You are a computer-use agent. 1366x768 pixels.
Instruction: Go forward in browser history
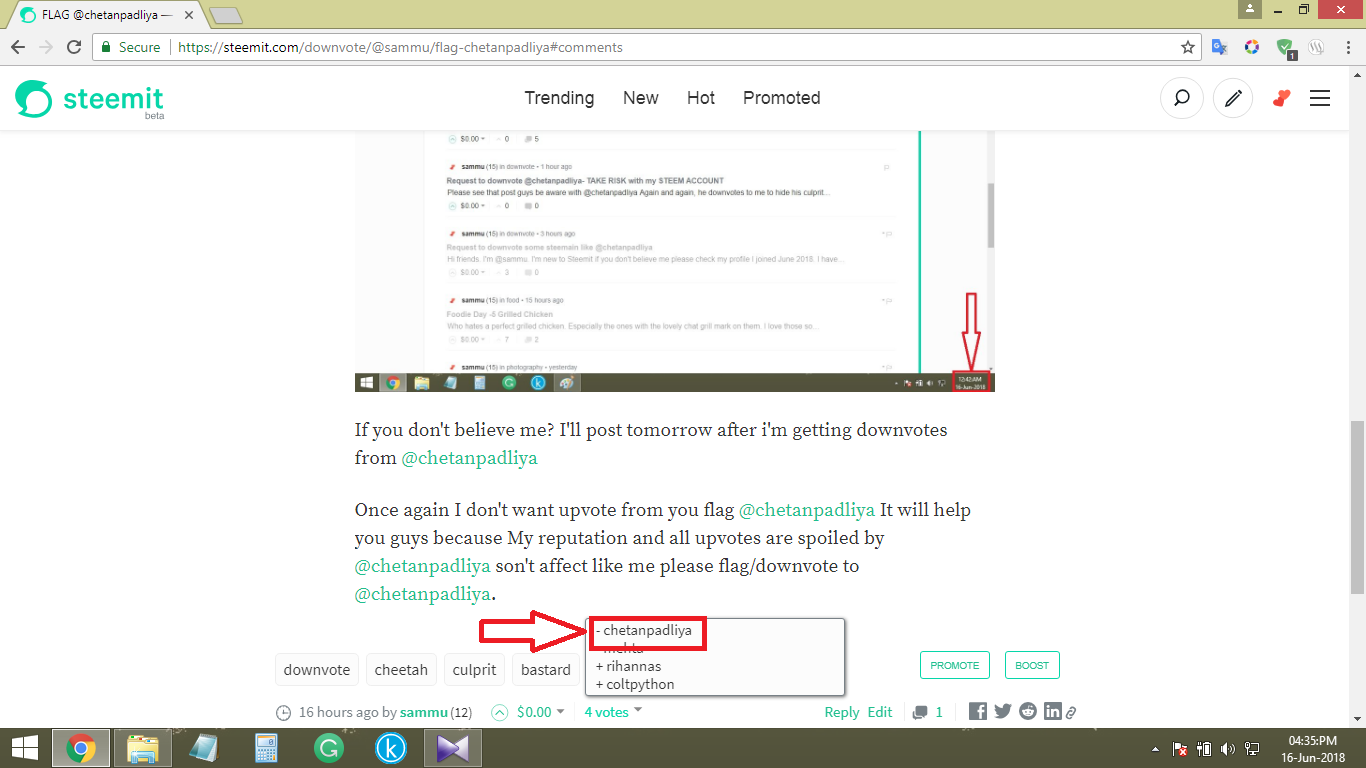(46, 47)
